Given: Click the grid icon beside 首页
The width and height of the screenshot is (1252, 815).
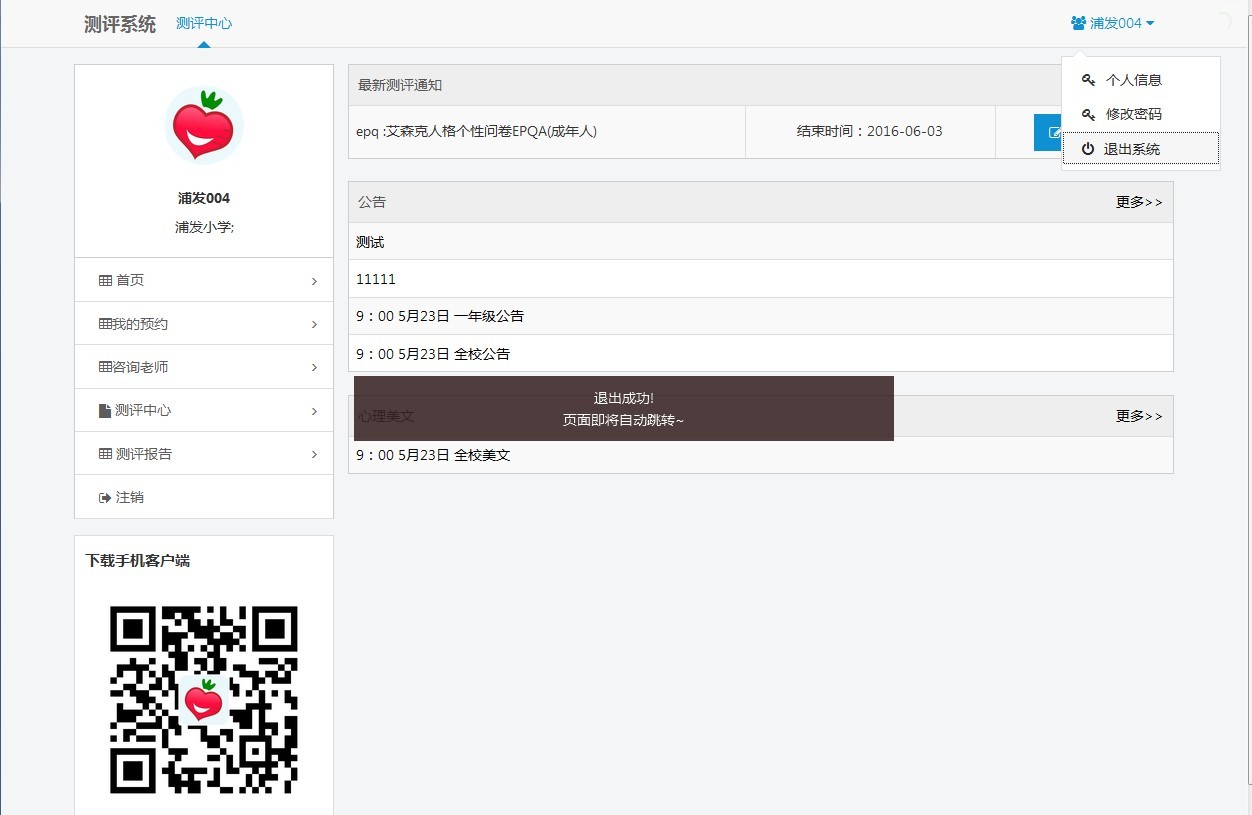Looking at the screenshot, I should (x=105, y=281).
